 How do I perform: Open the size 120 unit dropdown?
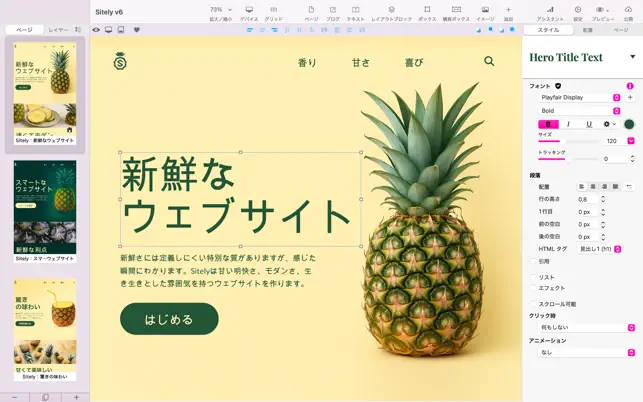(x=631, y=141)
